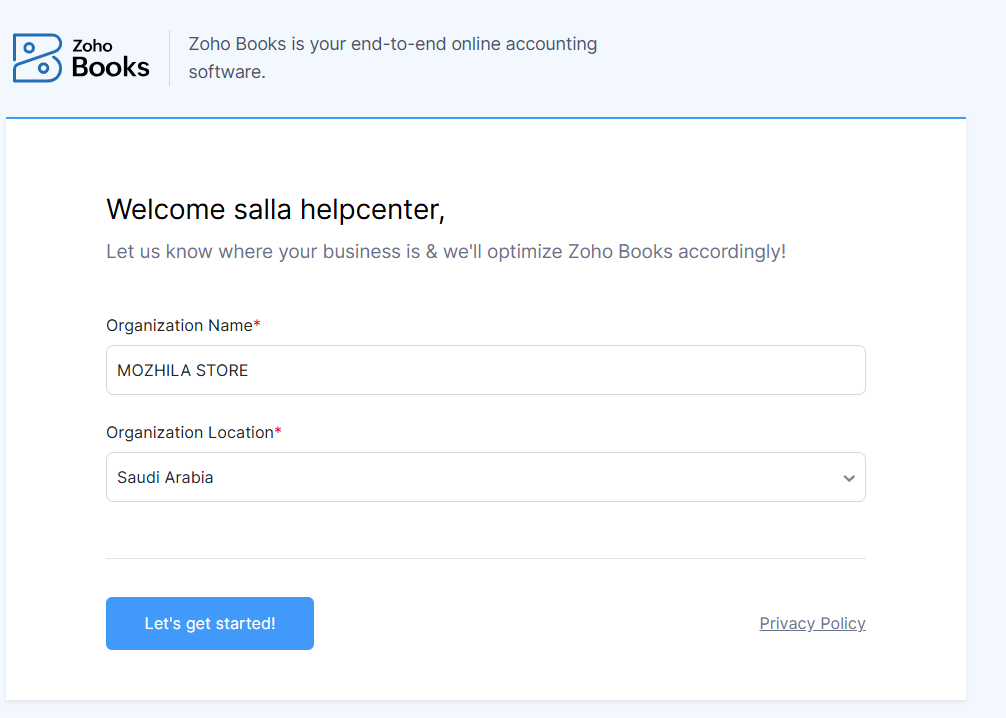Click the "Welcome salla helpcenter," heading

point(275,210)
